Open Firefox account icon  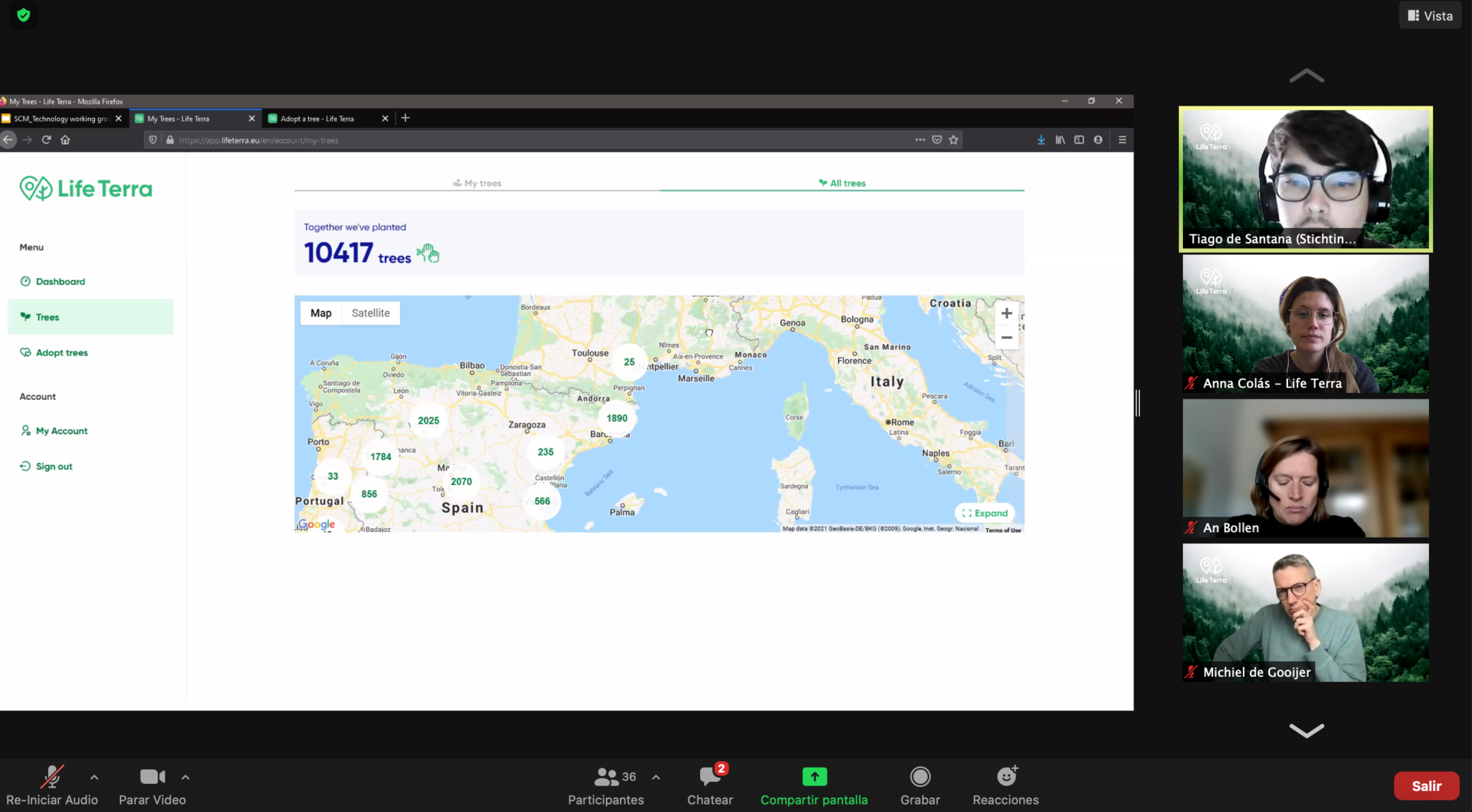click(1098, 140)
